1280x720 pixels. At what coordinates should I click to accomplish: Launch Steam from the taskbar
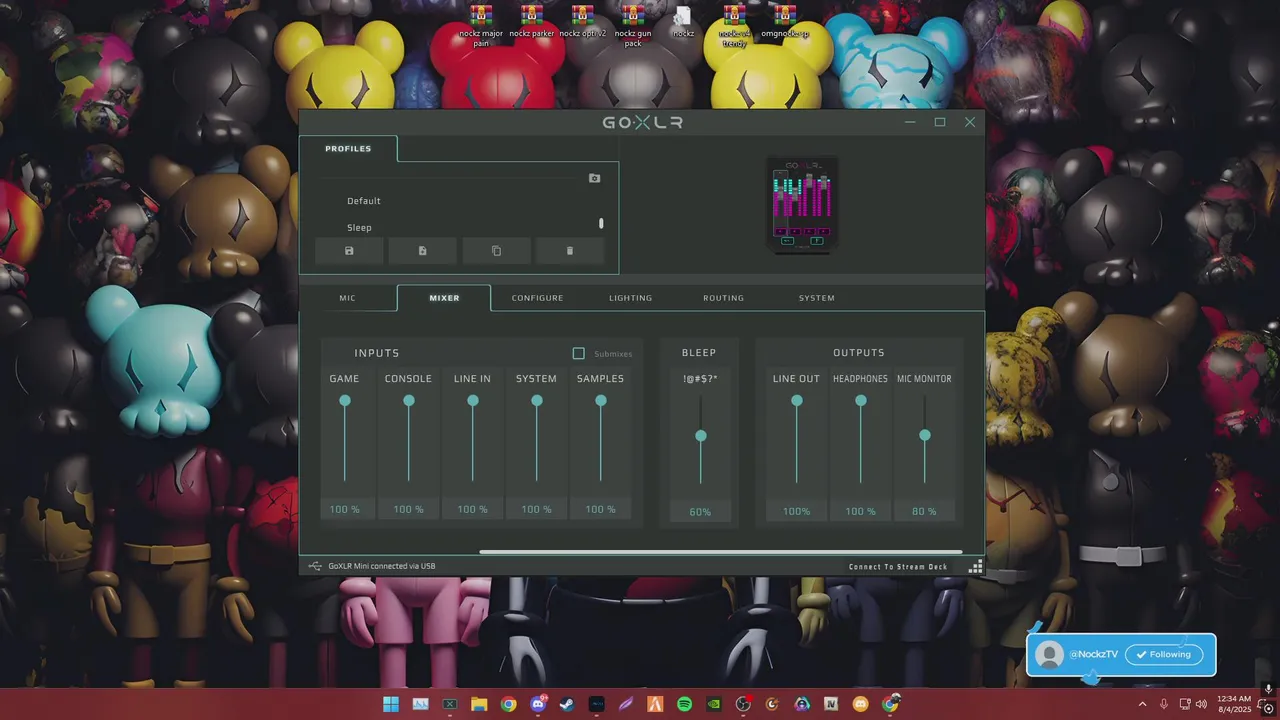tap(567, 704)
